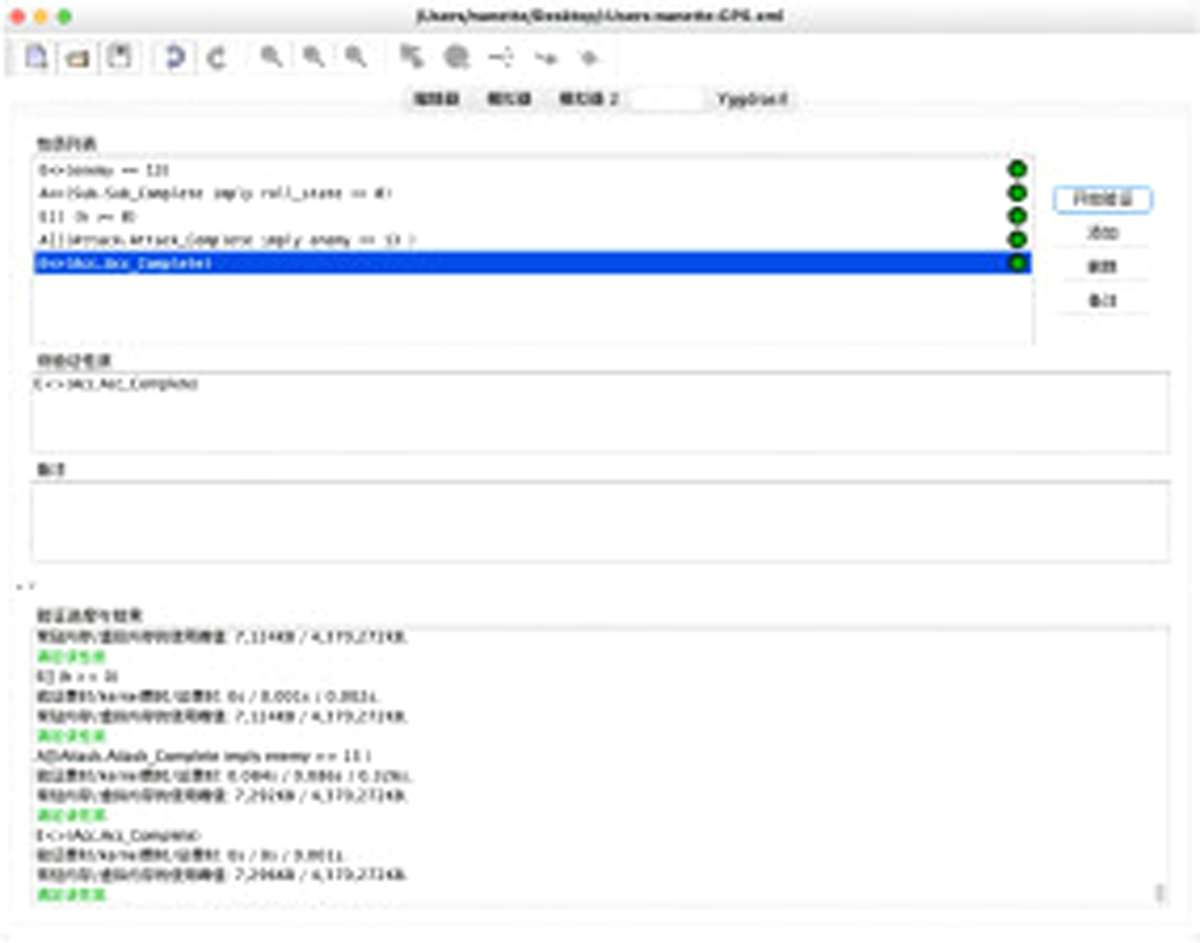Open a file with the folder icon
Image resolution: width=1200 pixels, height=943 pixels.
pyautogui.click(x=78, y=58)
